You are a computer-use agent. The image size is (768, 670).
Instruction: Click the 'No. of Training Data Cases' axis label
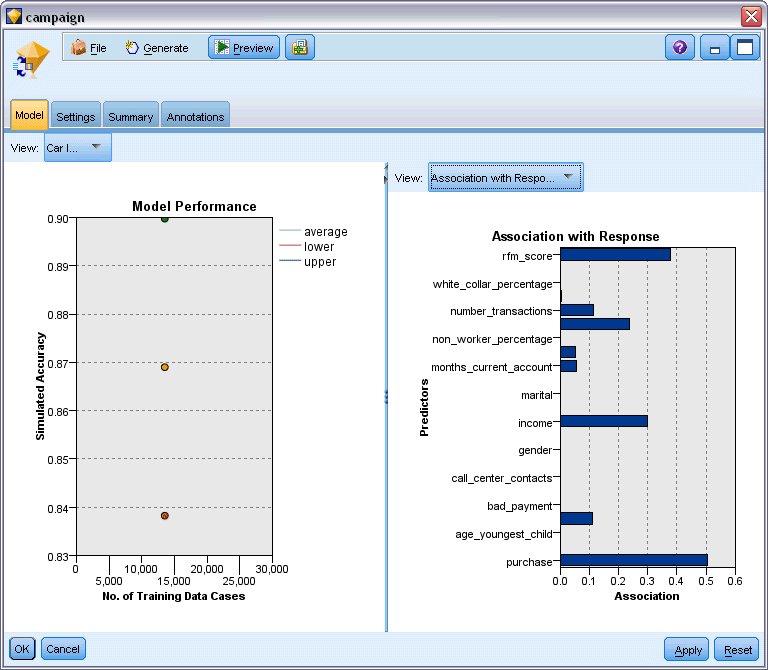173,596
